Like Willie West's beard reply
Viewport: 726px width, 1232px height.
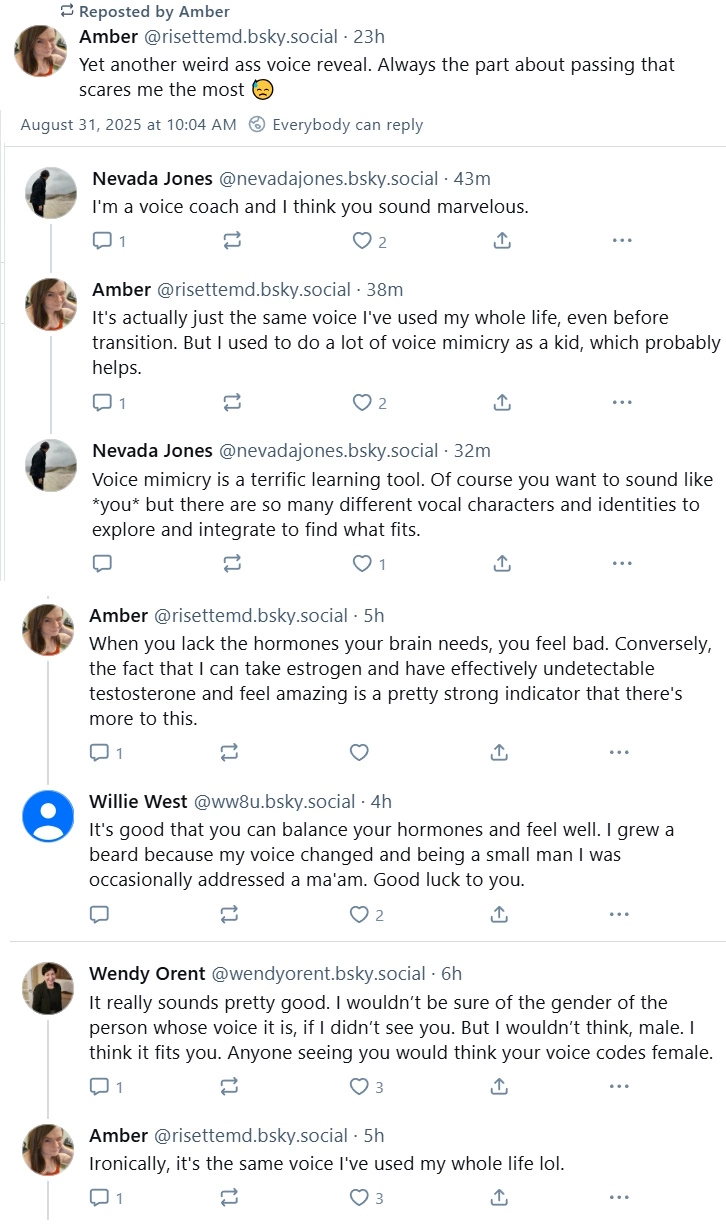point(359,914)
